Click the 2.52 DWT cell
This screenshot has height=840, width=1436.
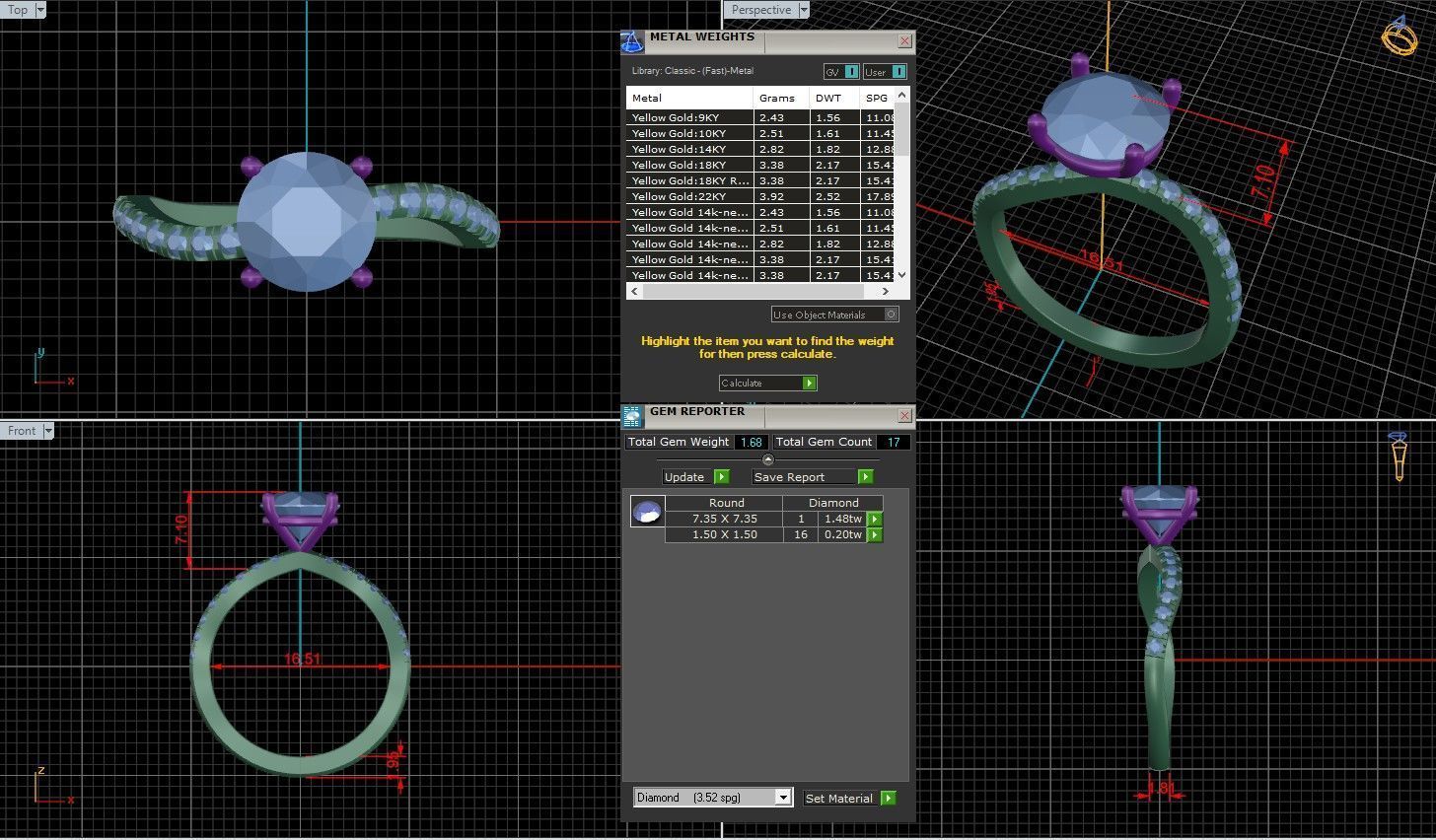tap(834, 196)
